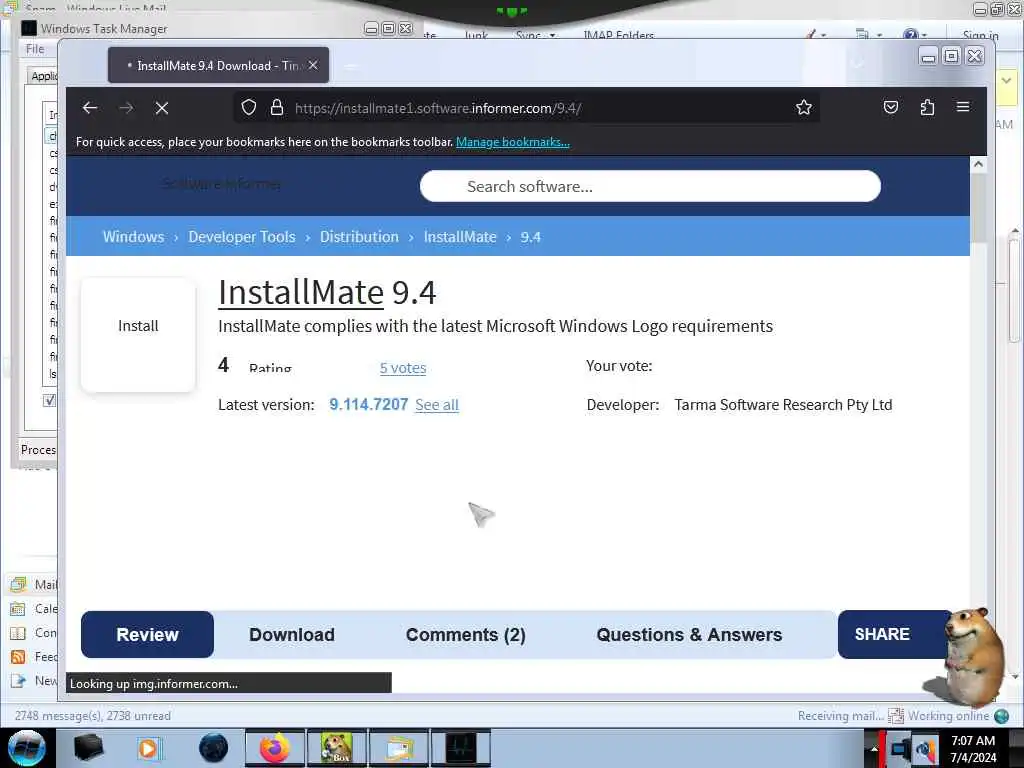
Task: Select the Applications tab in Task Manager
Action: click(44, 76)
